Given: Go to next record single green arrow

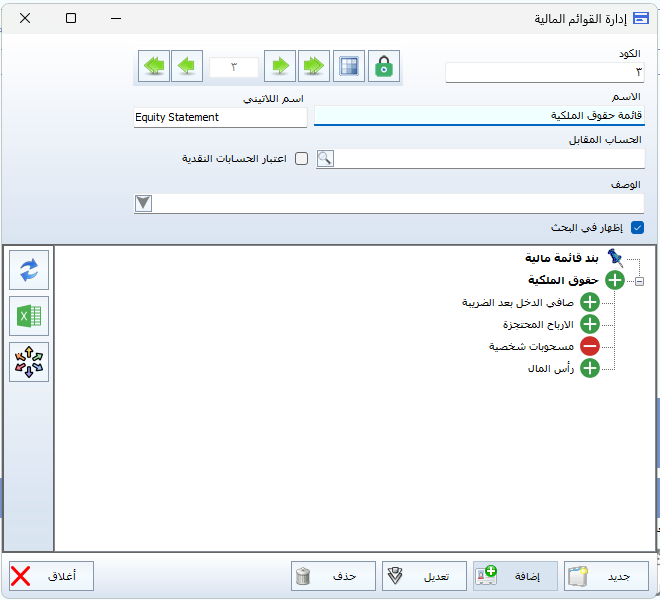Looking at the screenshot, I should [281, 66].
